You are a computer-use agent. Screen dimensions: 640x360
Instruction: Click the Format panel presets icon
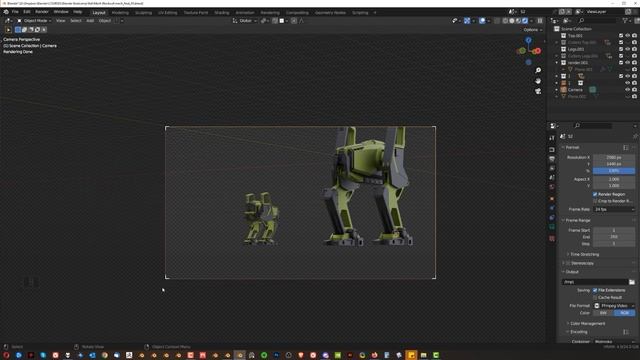point(626,147)
